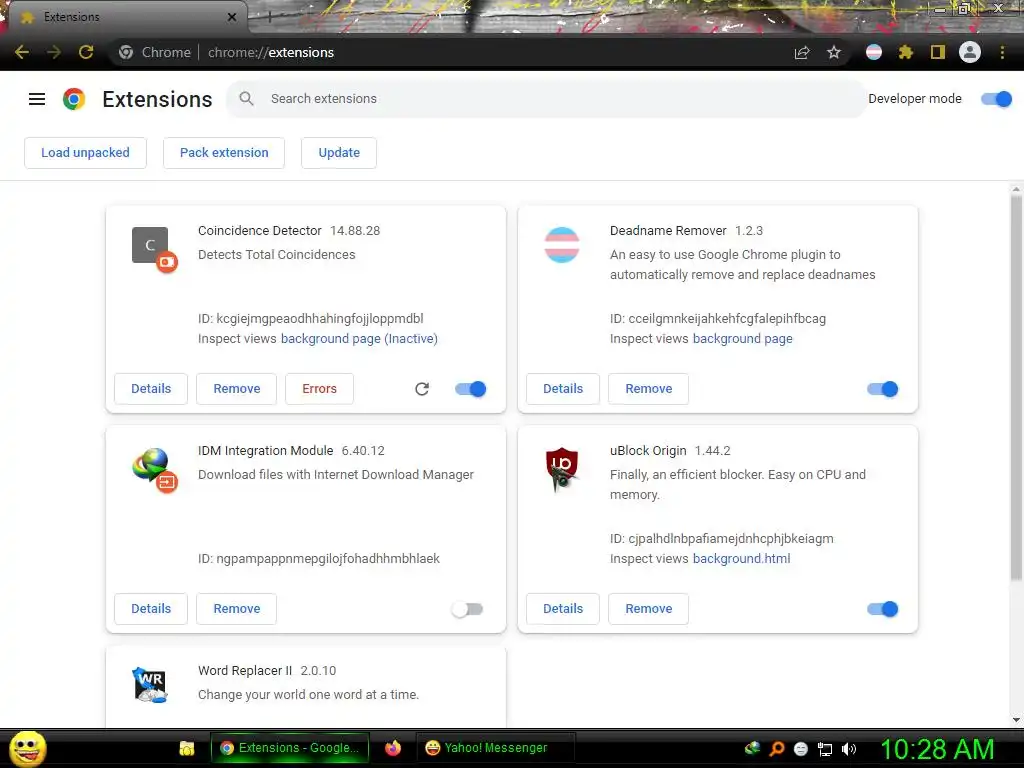The image size is (1024, 768).
Task: Disable the Coincidence Detector extension toggle
Action: 471,389
